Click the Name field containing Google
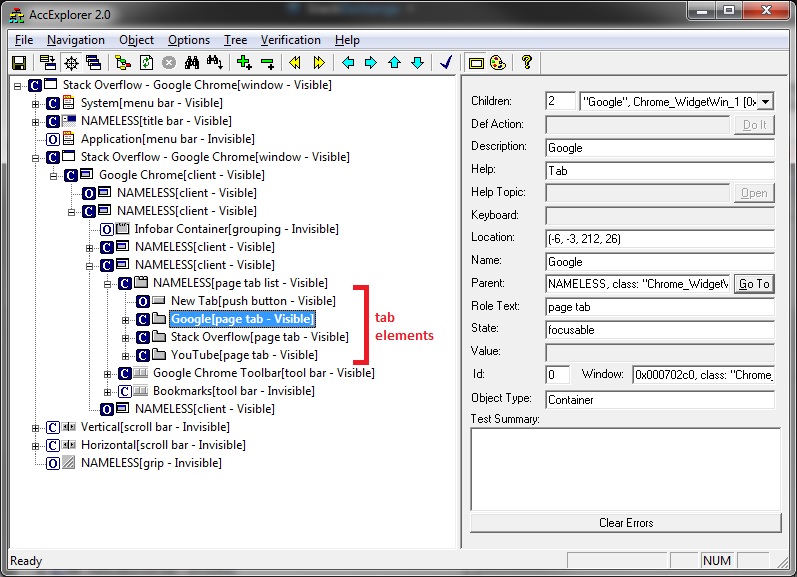 [660, 262]
